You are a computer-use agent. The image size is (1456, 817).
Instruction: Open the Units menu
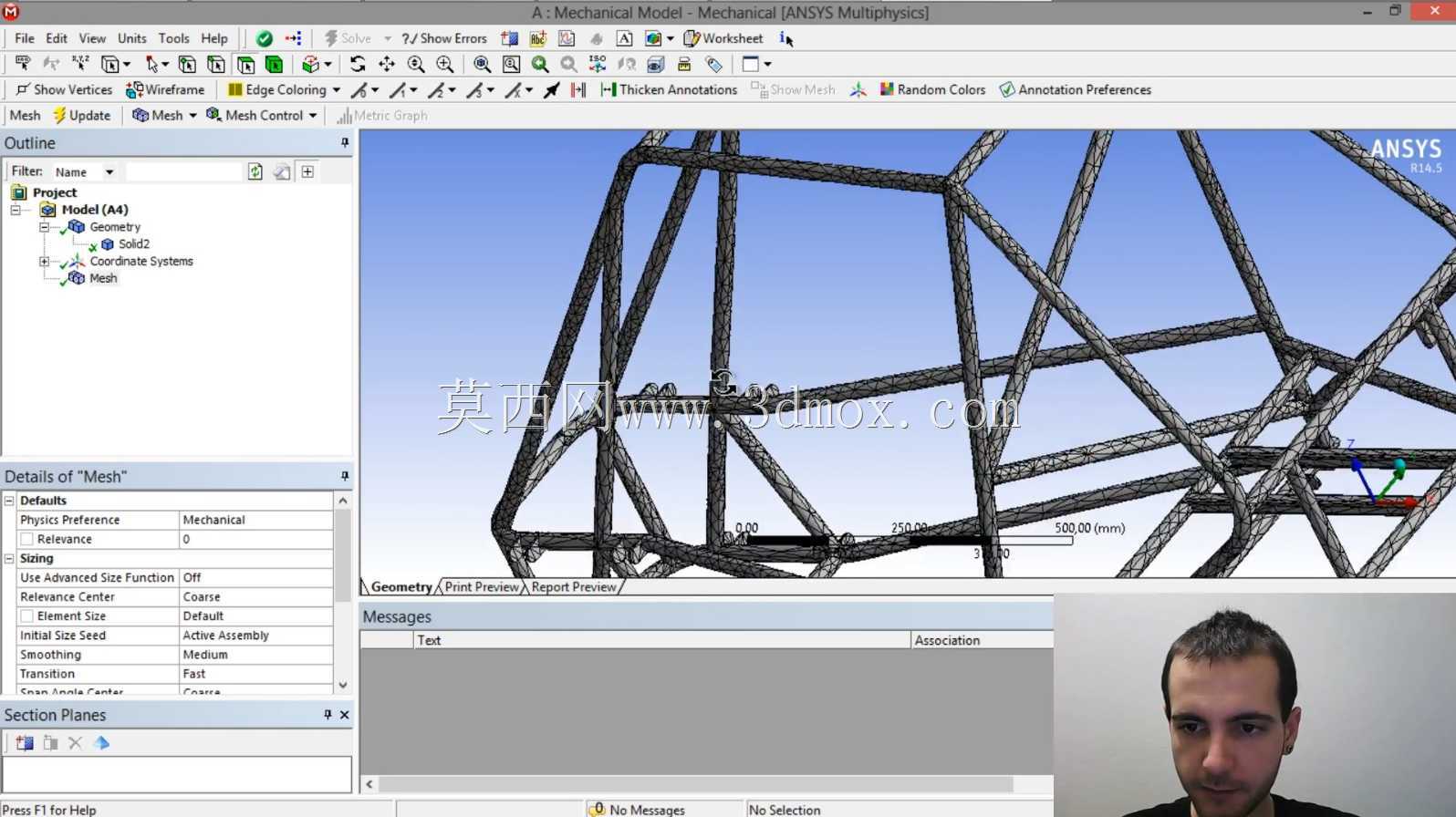point(132,38)
